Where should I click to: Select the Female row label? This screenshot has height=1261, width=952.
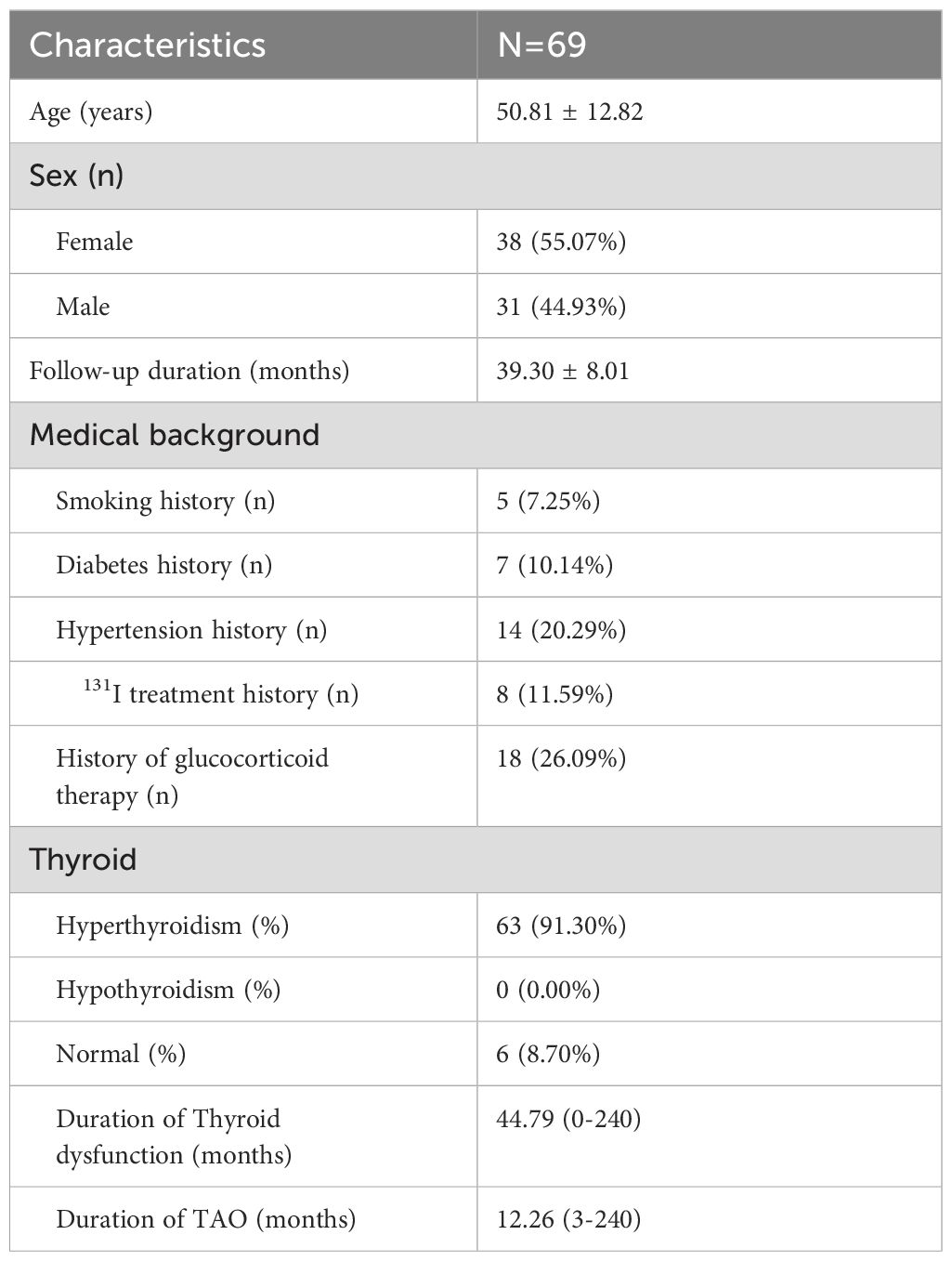95,242
